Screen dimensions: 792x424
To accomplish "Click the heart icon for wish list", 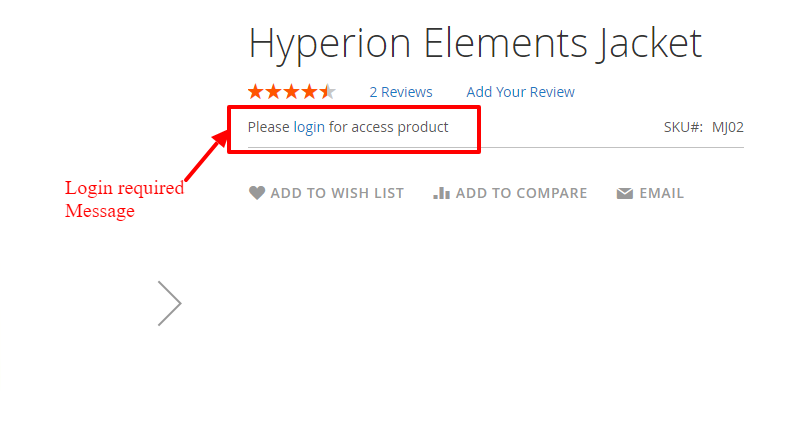I will point(257,193).
